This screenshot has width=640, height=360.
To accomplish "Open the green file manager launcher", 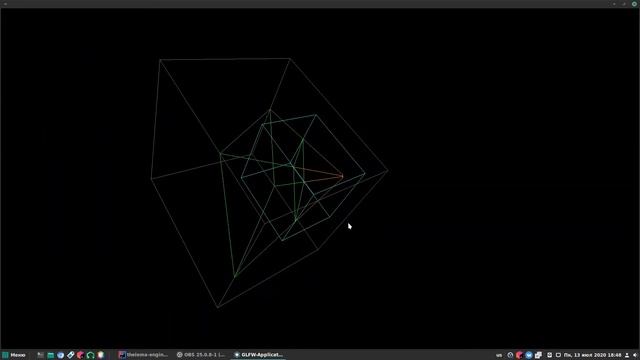I will 51,355.
